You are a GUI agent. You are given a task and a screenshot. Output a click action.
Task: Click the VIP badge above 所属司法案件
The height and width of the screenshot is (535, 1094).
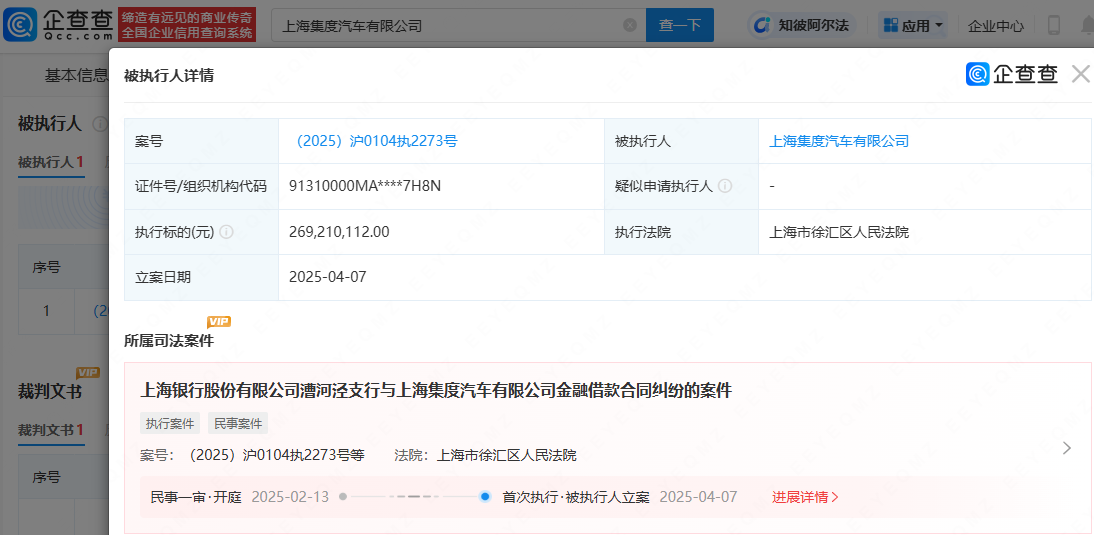click(218, 321)
